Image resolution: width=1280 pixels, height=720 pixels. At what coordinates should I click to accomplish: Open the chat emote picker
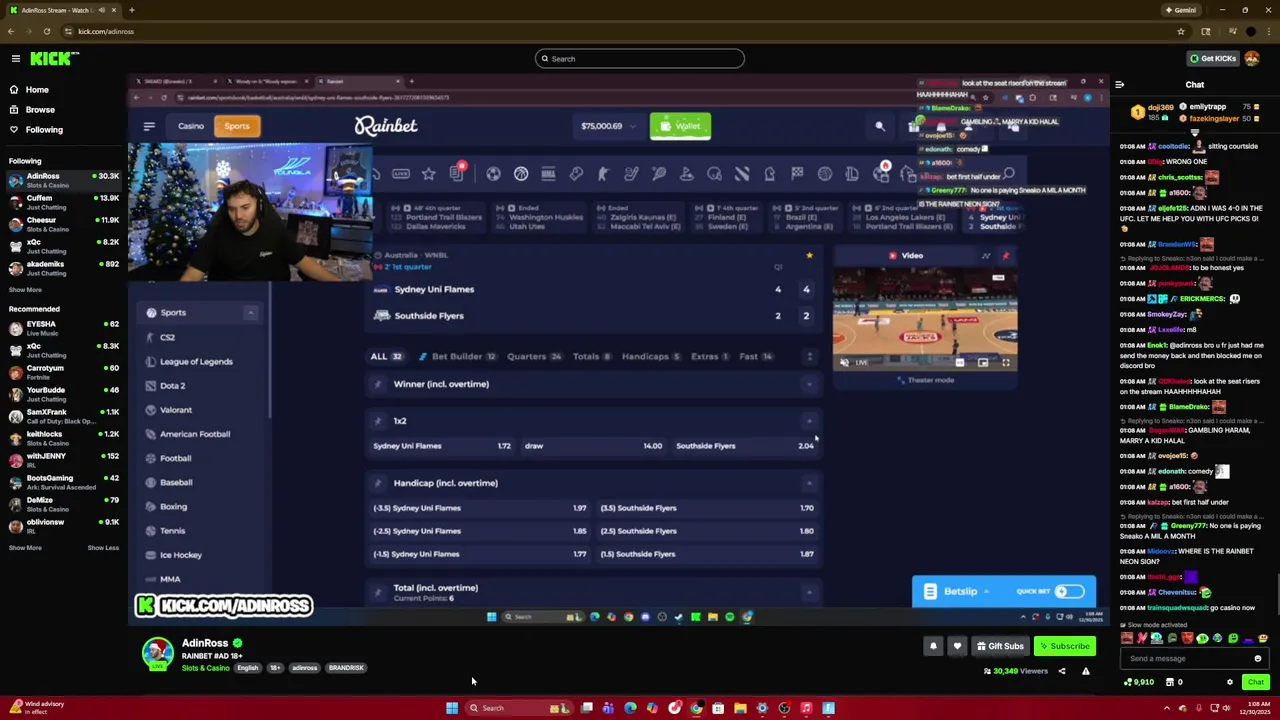[1257, 659]
